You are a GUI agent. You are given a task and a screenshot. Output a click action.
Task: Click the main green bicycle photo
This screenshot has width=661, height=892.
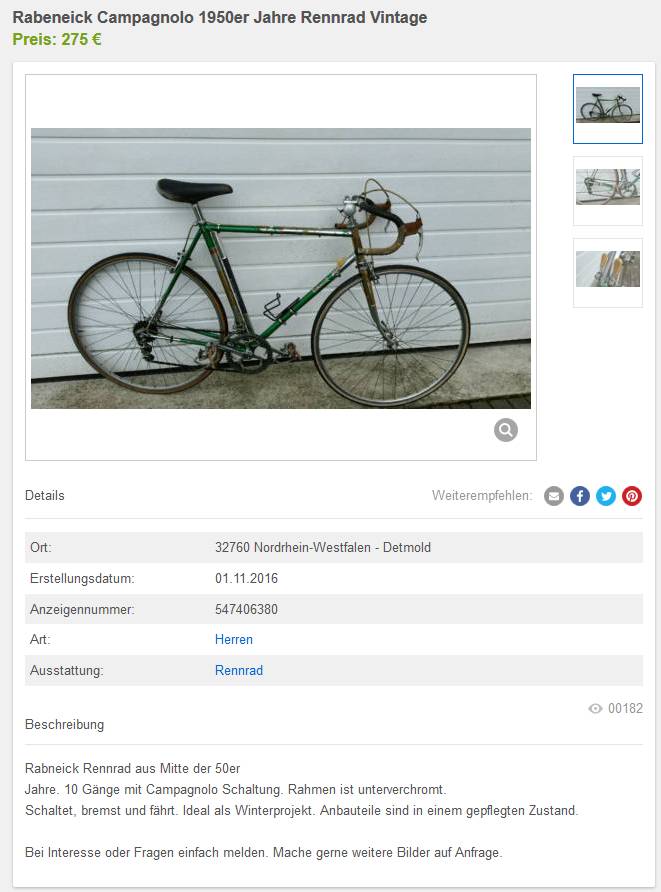280,268
